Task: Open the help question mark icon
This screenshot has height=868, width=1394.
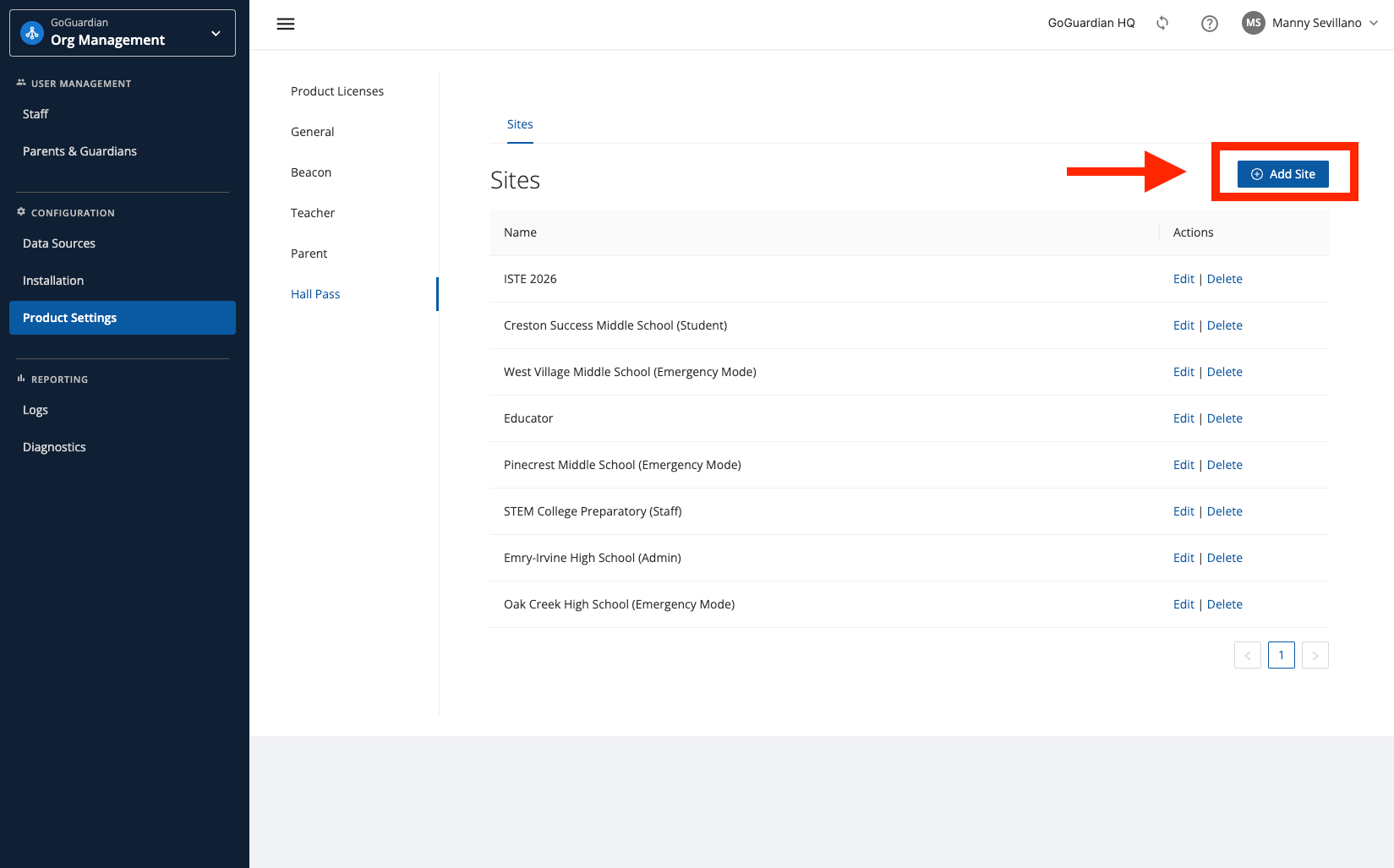Action: pos(1210,24)
